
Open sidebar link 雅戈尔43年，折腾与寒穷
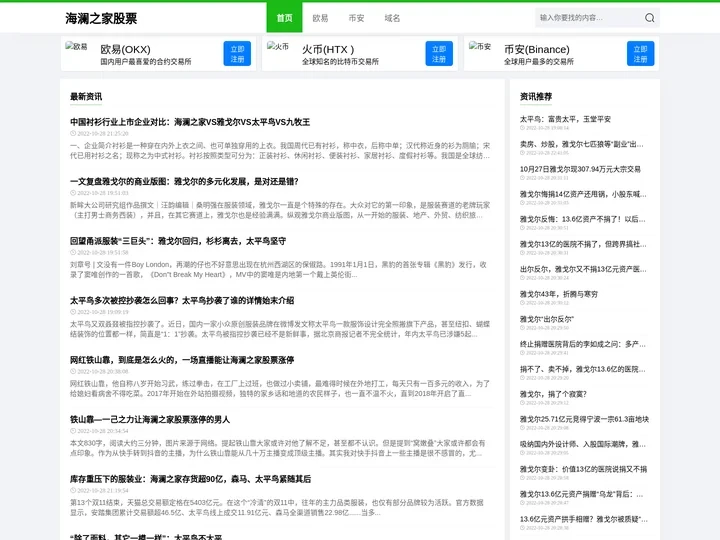[x=559, y=294]
